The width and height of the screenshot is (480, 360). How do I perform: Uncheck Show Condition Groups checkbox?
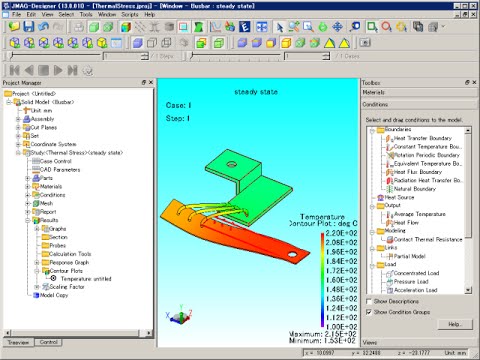pyautogui.click(x=369, y=312)
